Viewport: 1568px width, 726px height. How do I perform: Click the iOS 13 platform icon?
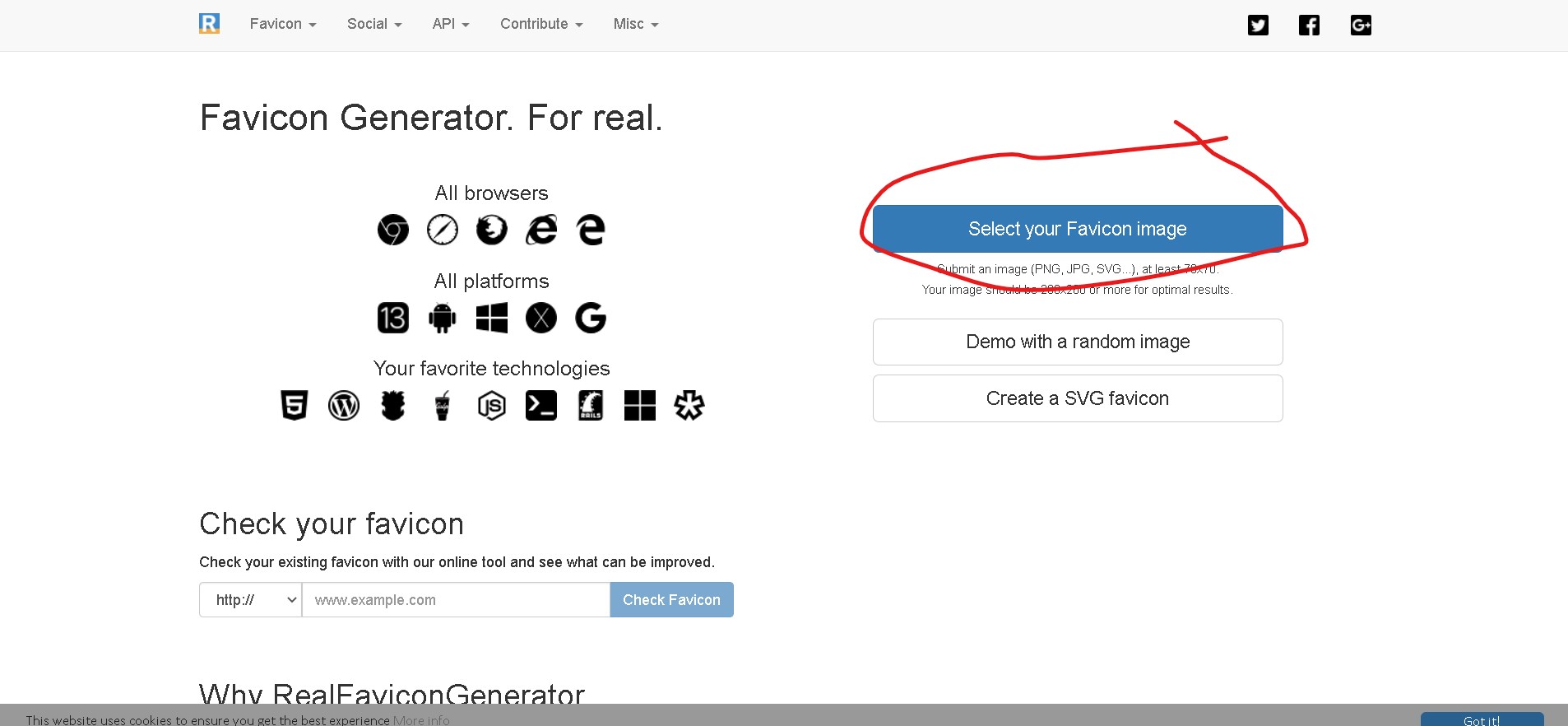393,318
